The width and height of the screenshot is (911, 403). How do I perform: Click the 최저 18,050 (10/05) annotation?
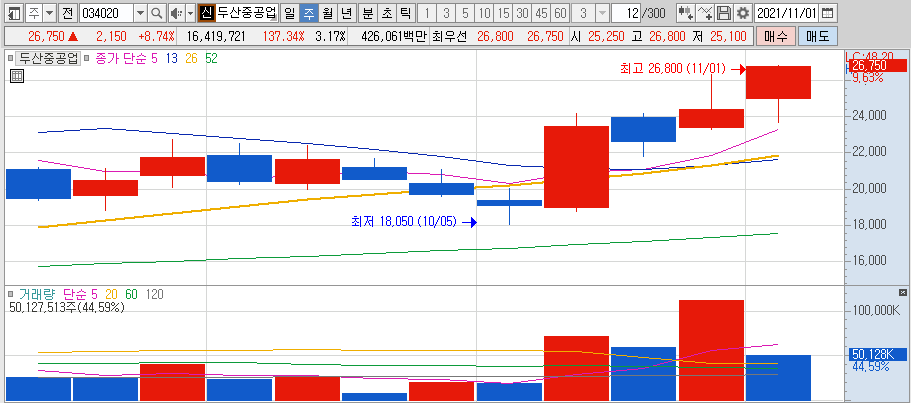404,221
